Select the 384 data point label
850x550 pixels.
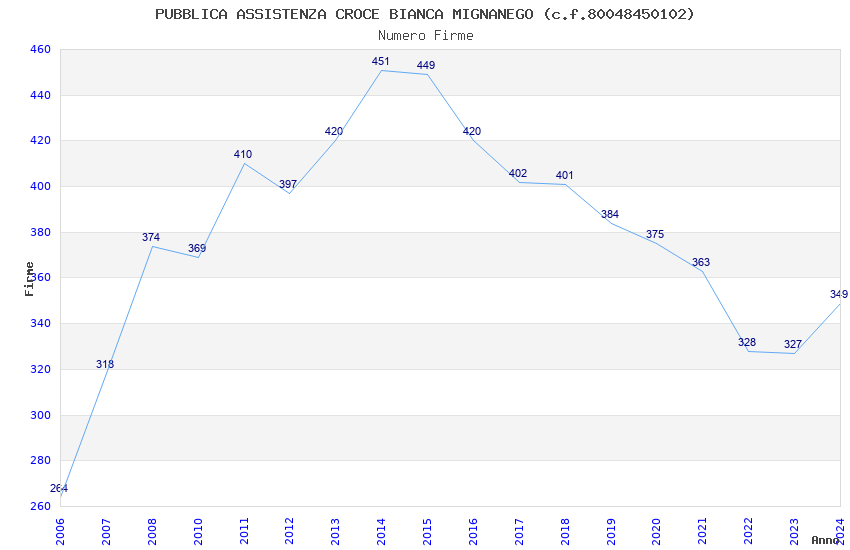click(x=610, y=214)
